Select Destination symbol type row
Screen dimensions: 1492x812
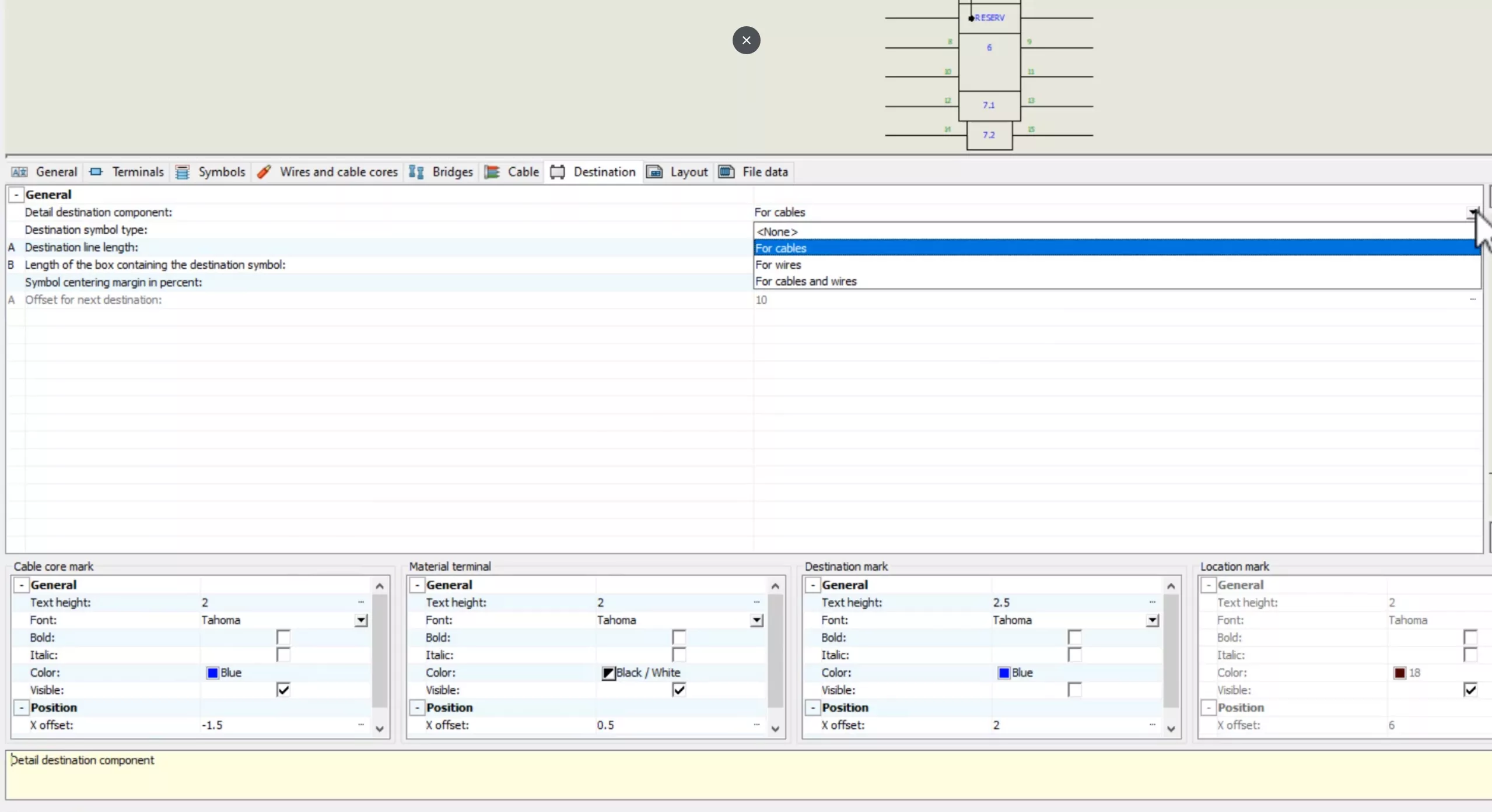[380, 230]
